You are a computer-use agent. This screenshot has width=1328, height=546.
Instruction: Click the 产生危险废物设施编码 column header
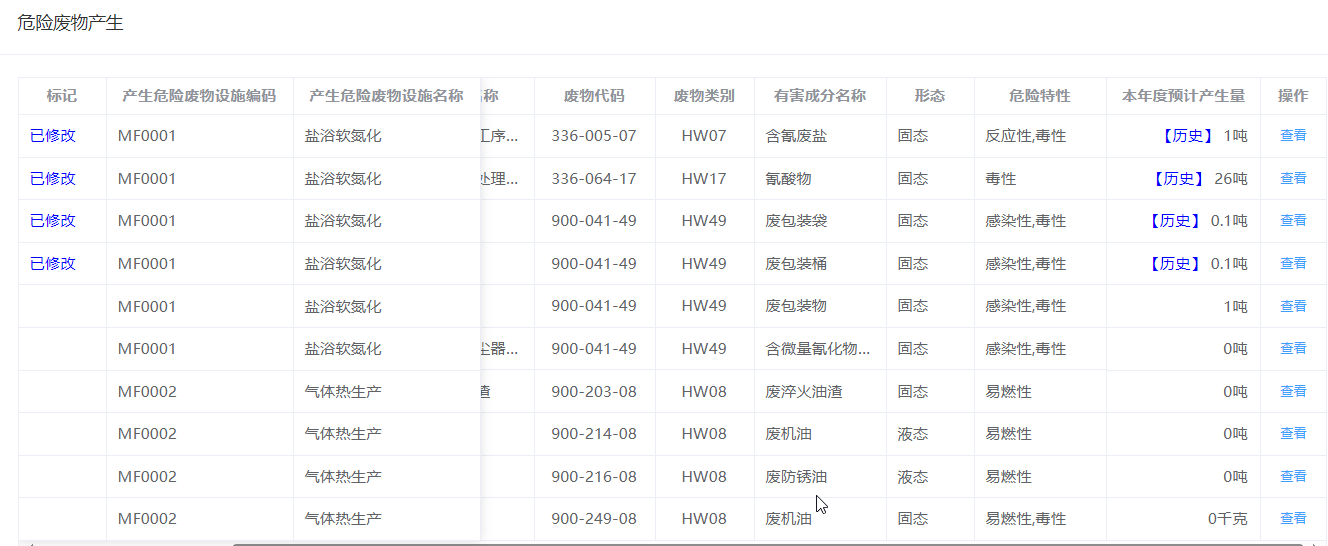199,96
